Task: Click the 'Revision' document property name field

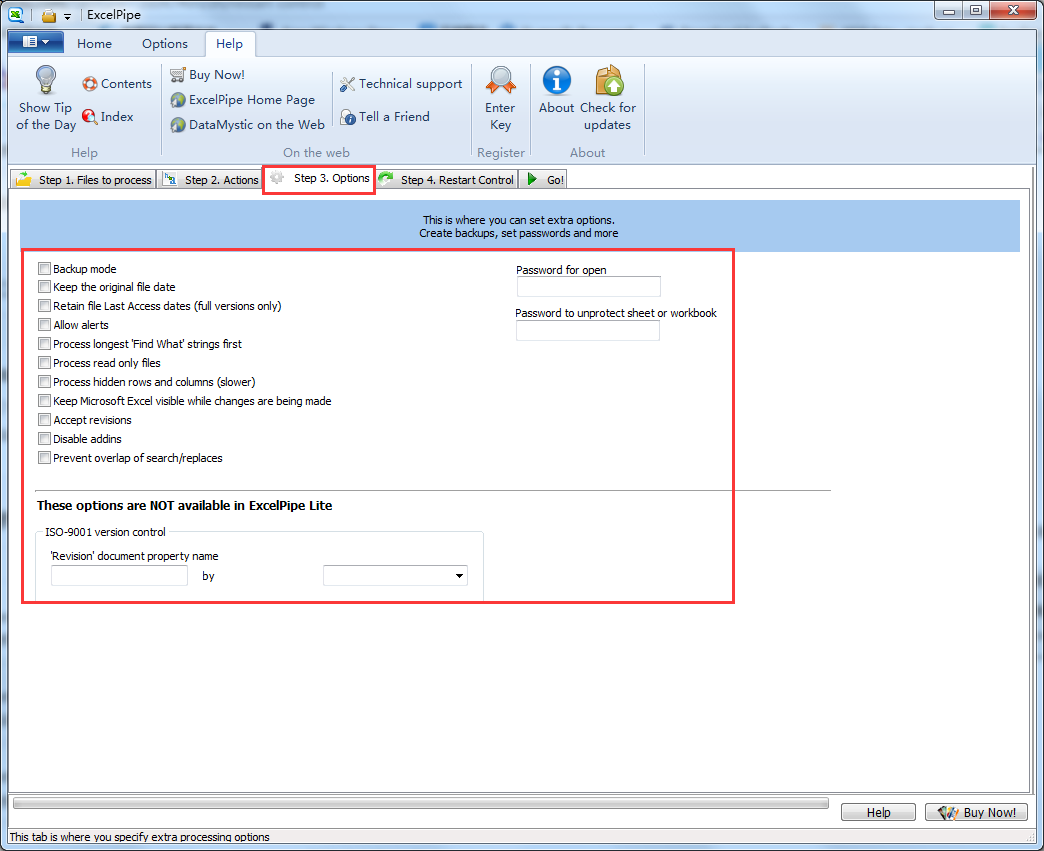Action: (119, 575)
